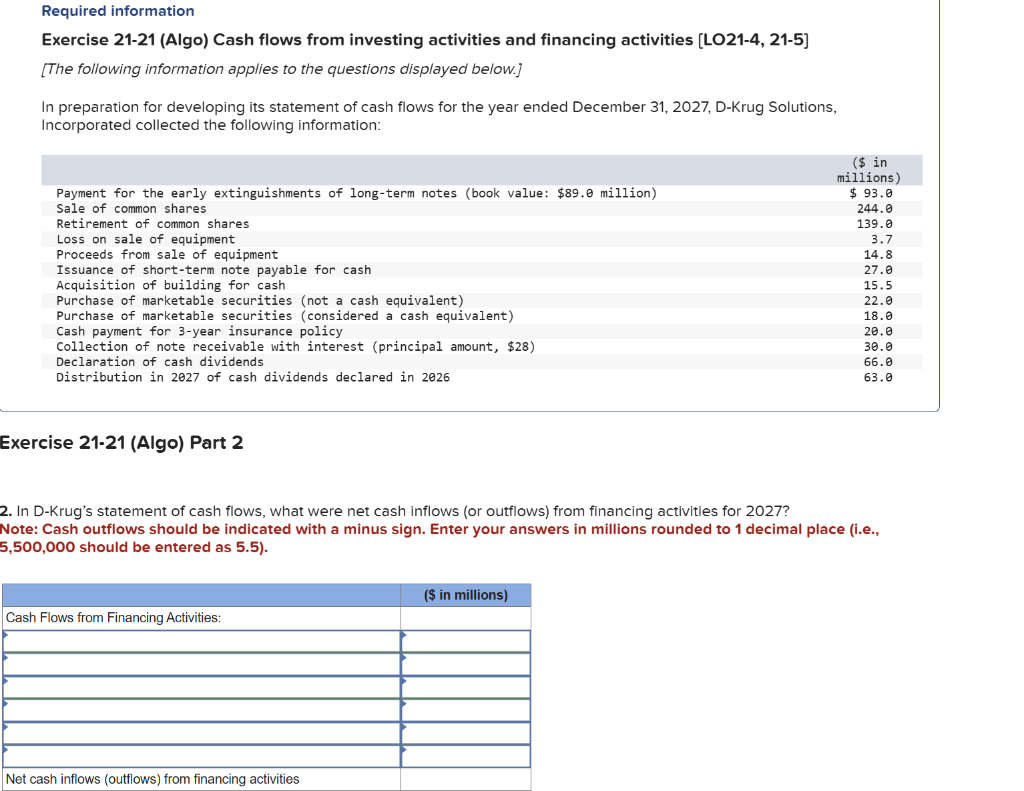The height and width of the screenshot is (791, 1024).
Task: Click the value 18.0
Action: pyautogui.click(x=878, y=316)
